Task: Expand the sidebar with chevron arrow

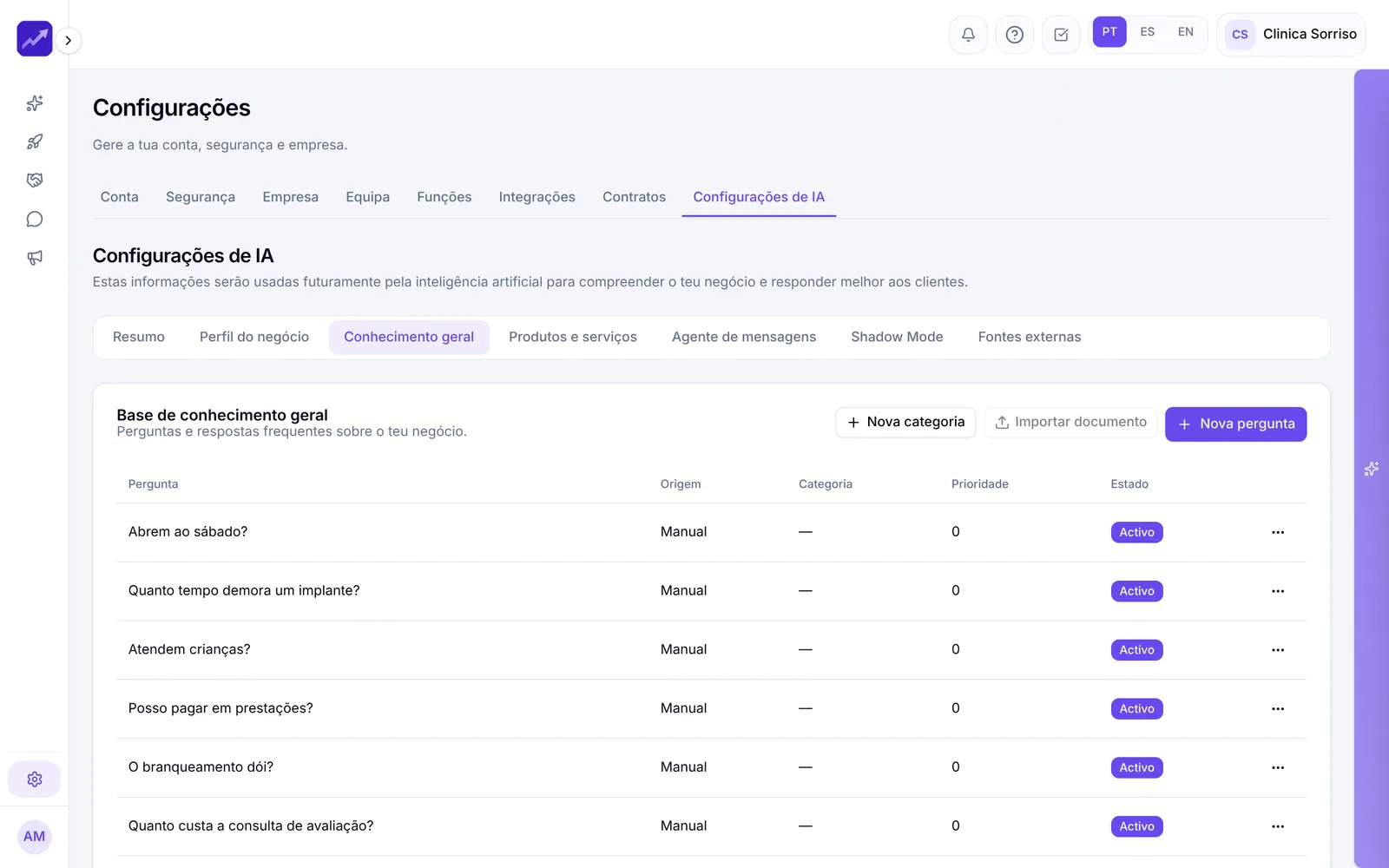Action: pos(69,41)
